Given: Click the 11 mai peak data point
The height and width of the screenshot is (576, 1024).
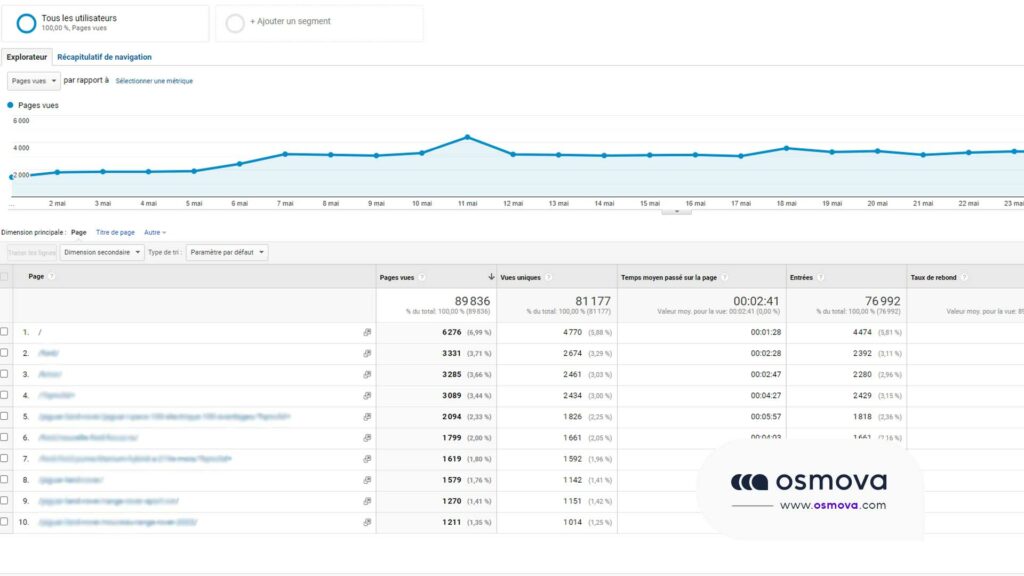Looking at the screenshot, I should (x=467, y=137).
